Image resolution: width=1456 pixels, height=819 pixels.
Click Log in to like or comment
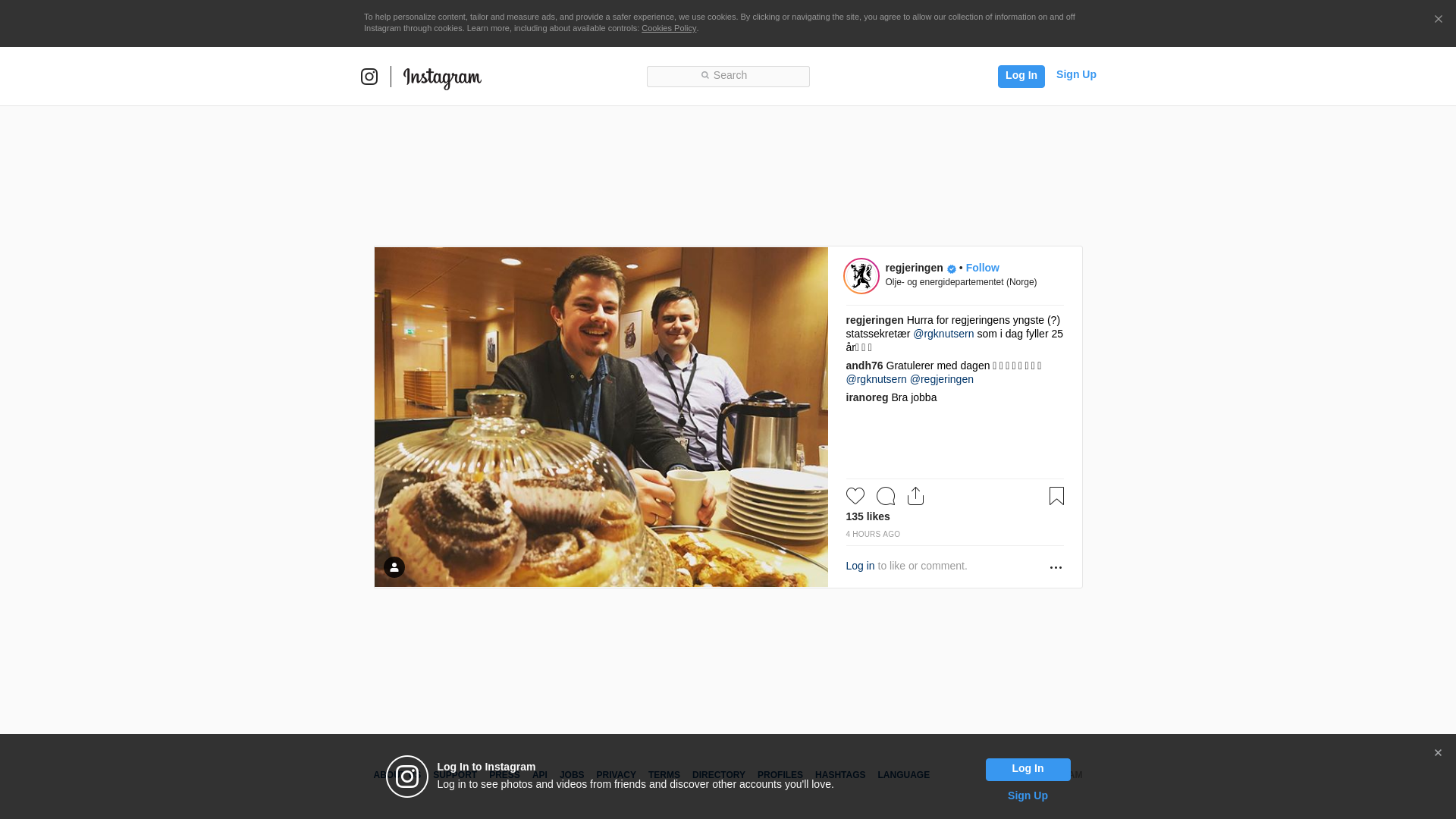pos(860,566)
